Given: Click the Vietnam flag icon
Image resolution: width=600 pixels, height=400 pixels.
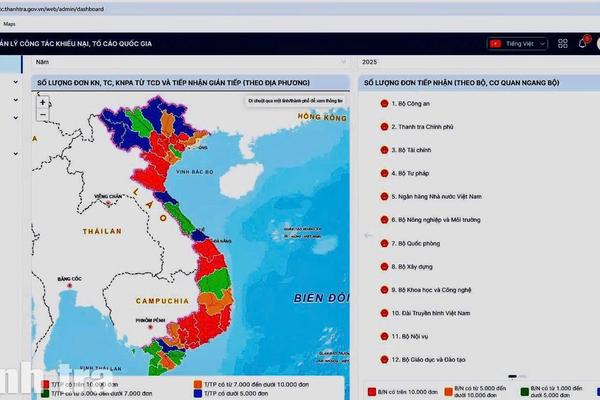Looking at the screenshot, I should (496, 44).
